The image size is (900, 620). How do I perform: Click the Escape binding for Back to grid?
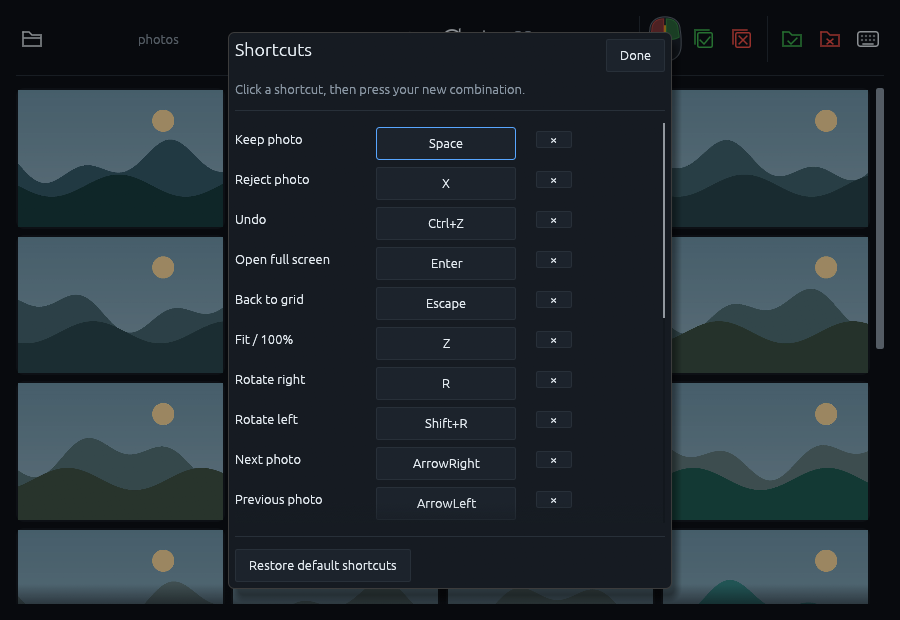[x=446, y=304]
